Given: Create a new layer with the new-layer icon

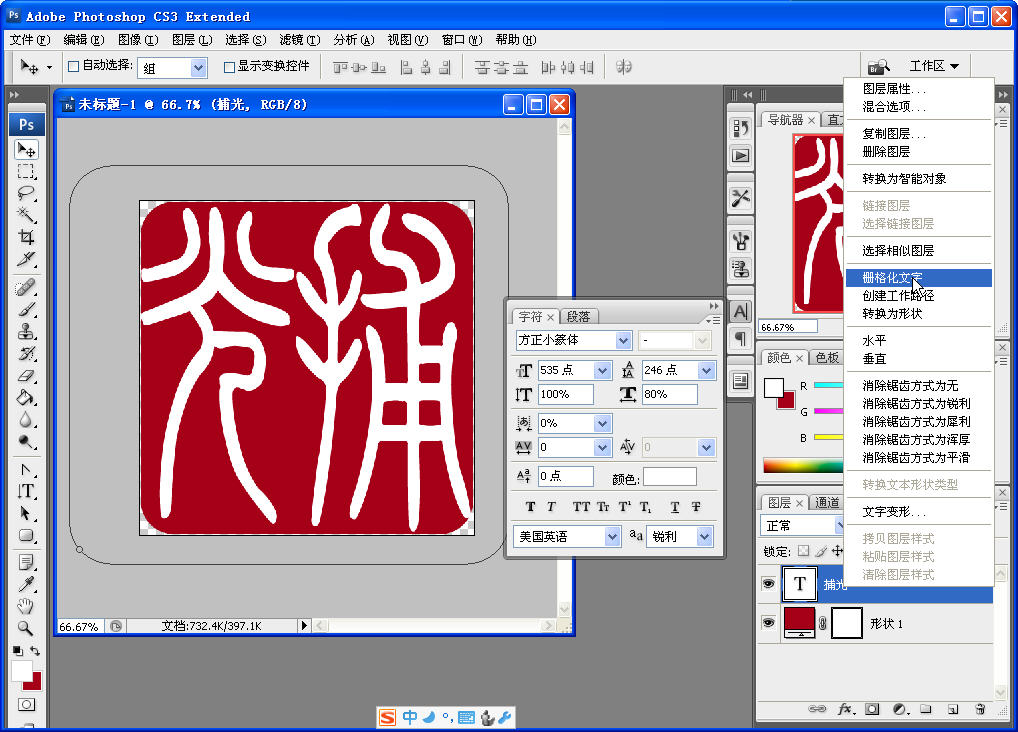Looking at the screenshot, I should pyautogui.click(x=953, y=710).
